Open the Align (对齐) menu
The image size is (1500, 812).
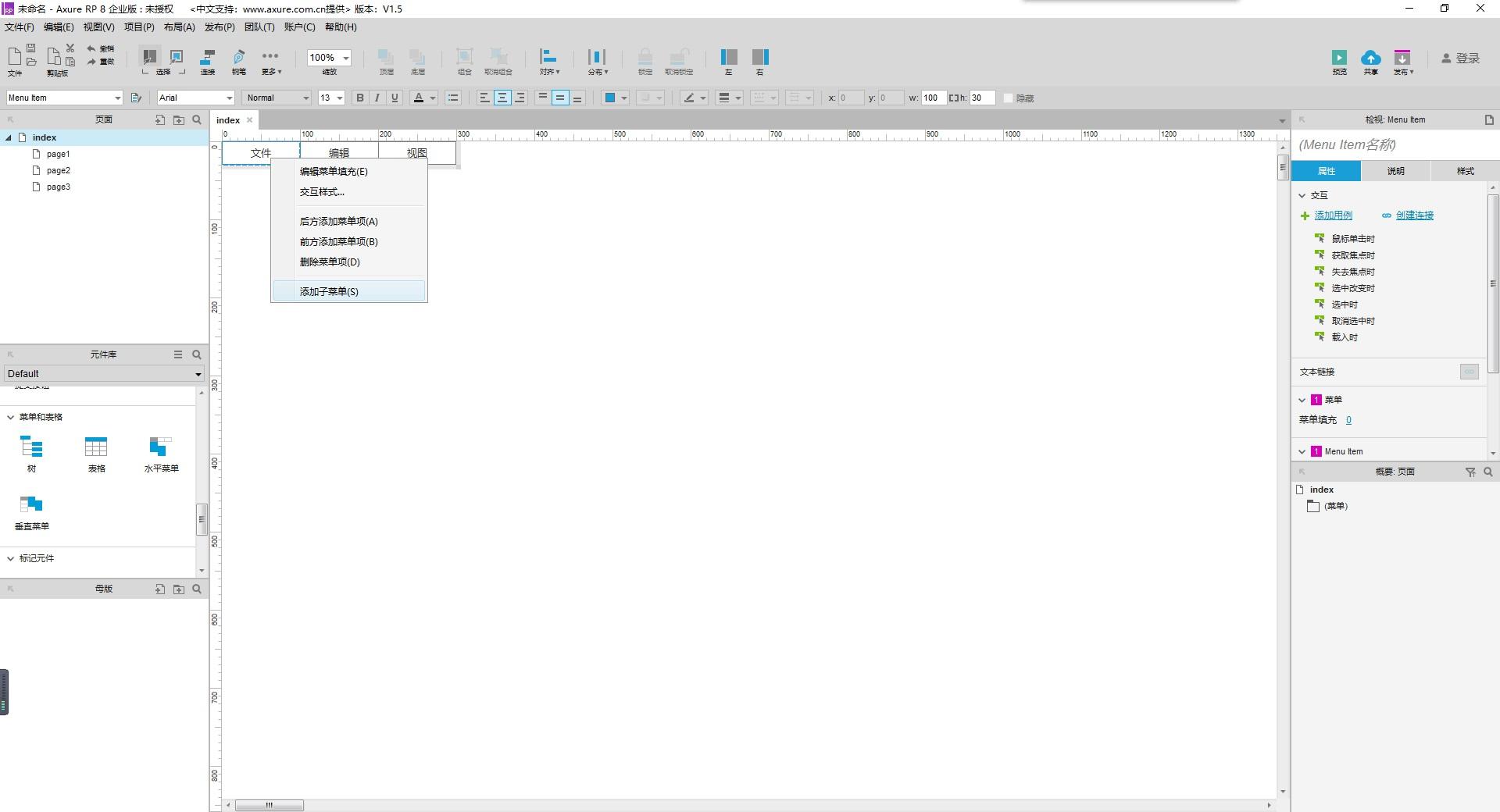tap(549, 61)
